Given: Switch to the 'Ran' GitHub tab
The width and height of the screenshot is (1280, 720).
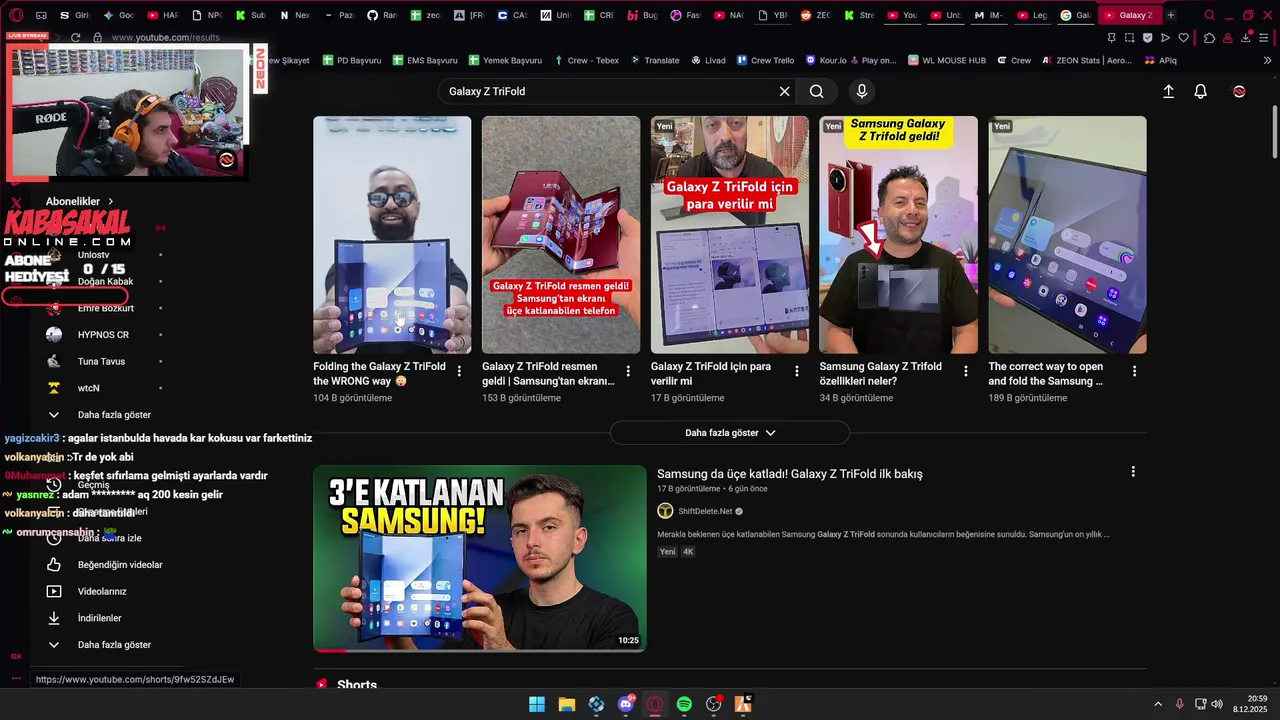Looking at the screenshot, I should [382, 15].
